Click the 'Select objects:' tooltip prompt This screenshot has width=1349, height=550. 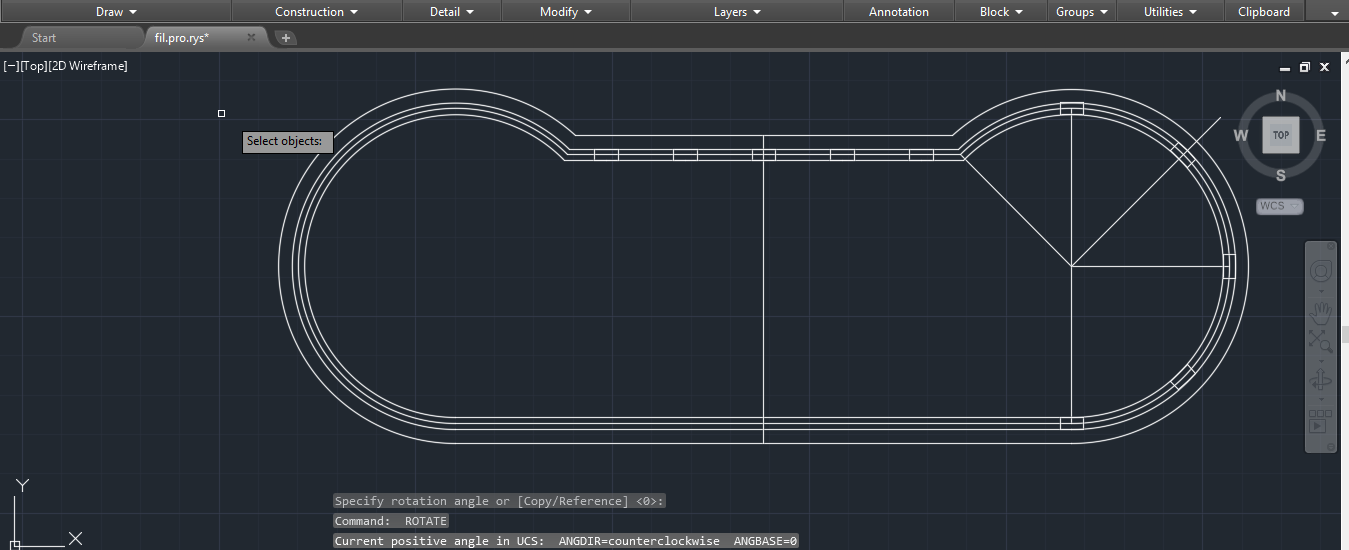pos(288,141)
